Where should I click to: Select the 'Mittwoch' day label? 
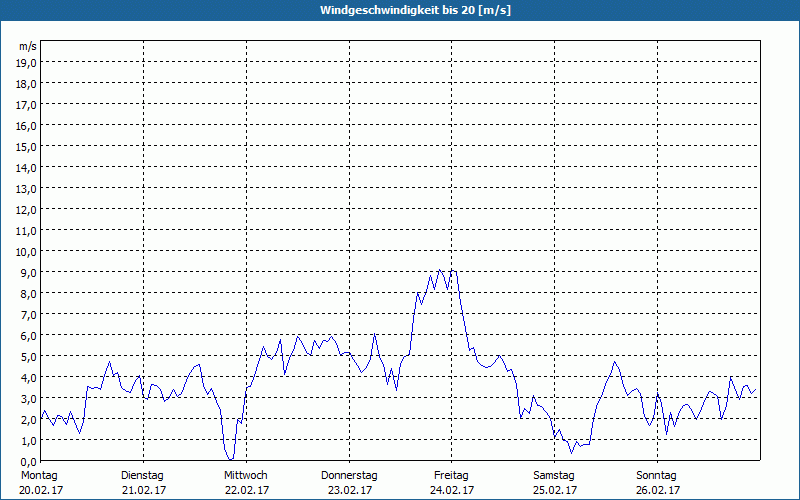tap(245, 476)
